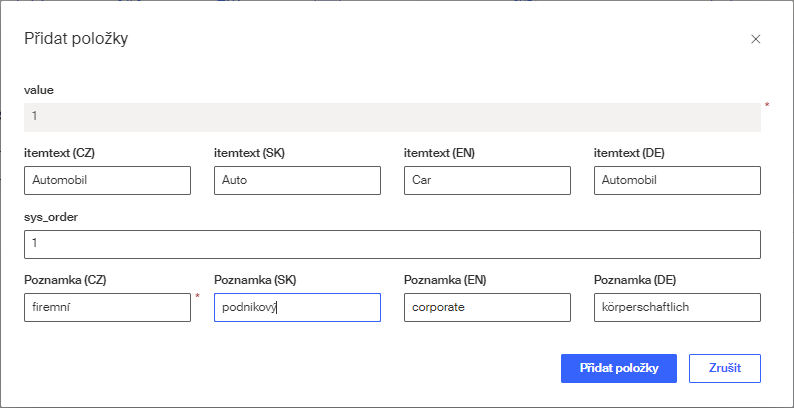Click the 'Poznamka (CZ)' label text
This screenshot has width=794, height=408.
65,280
